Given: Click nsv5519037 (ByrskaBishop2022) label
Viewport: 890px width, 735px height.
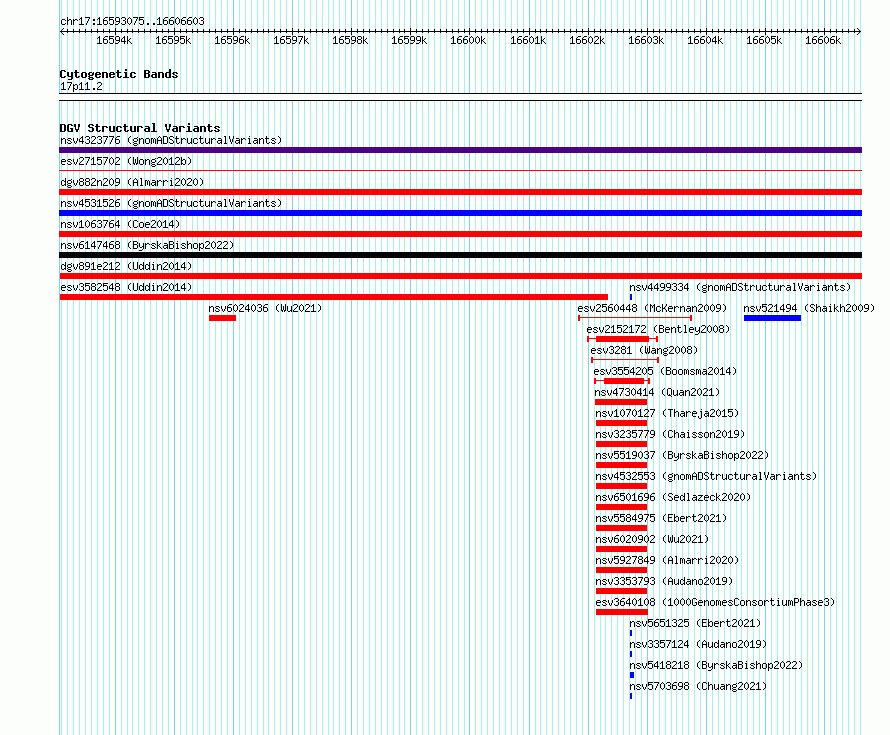Looking at the screenshot, I should [682, 455].
